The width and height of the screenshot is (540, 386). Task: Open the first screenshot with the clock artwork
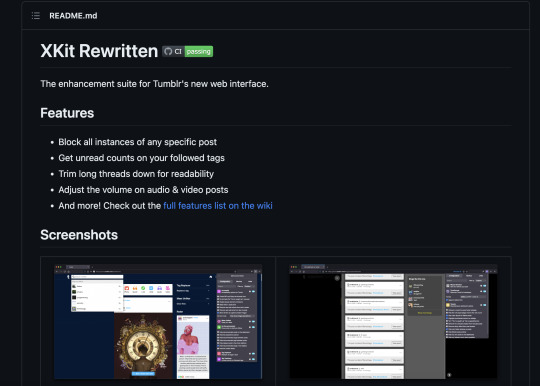158,322
